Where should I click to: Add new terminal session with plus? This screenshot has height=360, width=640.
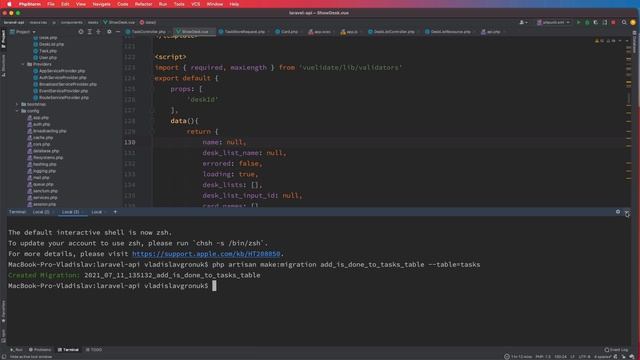pyautogui.click(x=115, y=212)
